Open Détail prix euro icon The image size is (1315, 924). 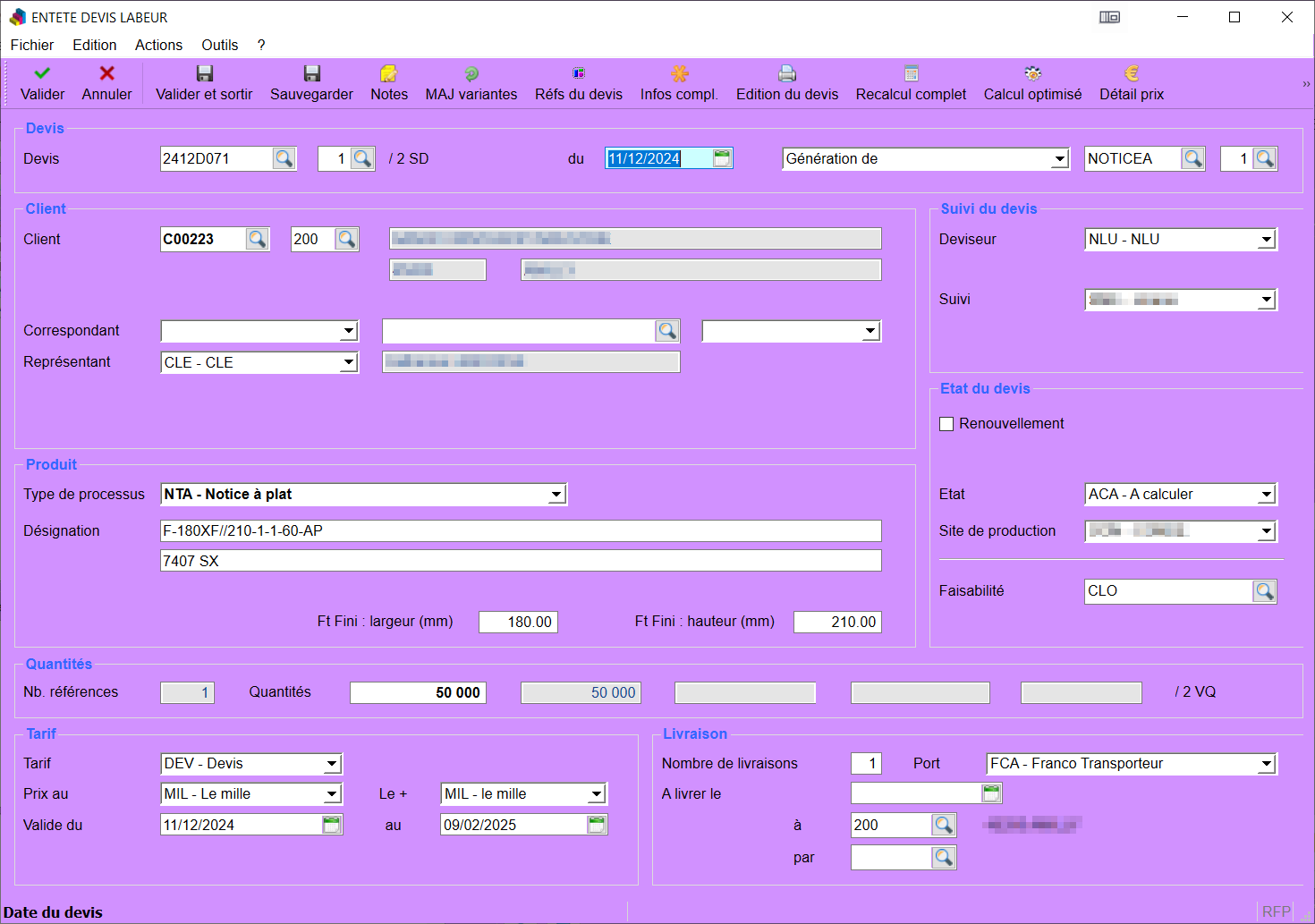(x=1131, y=73)
